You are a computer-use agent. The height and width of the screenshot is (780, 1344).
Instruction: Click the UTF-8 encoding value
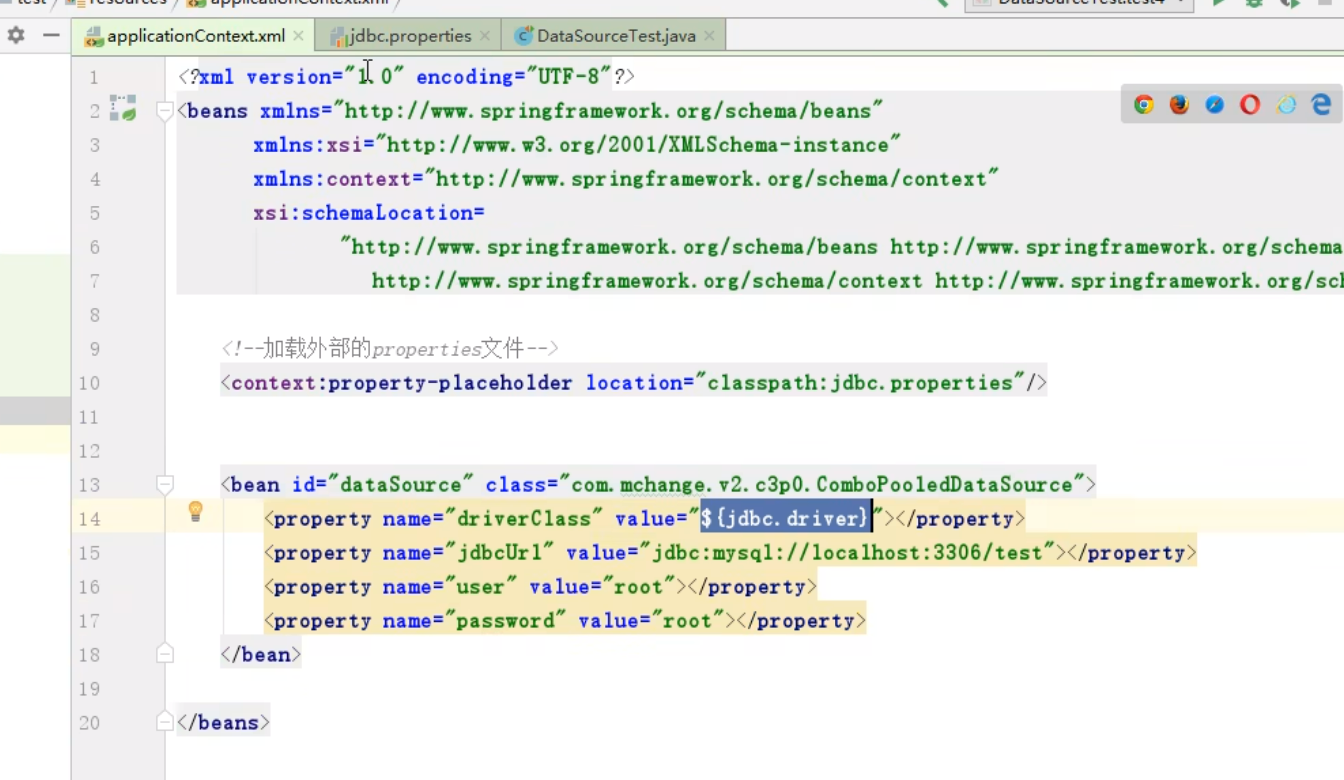click(568, 76)
